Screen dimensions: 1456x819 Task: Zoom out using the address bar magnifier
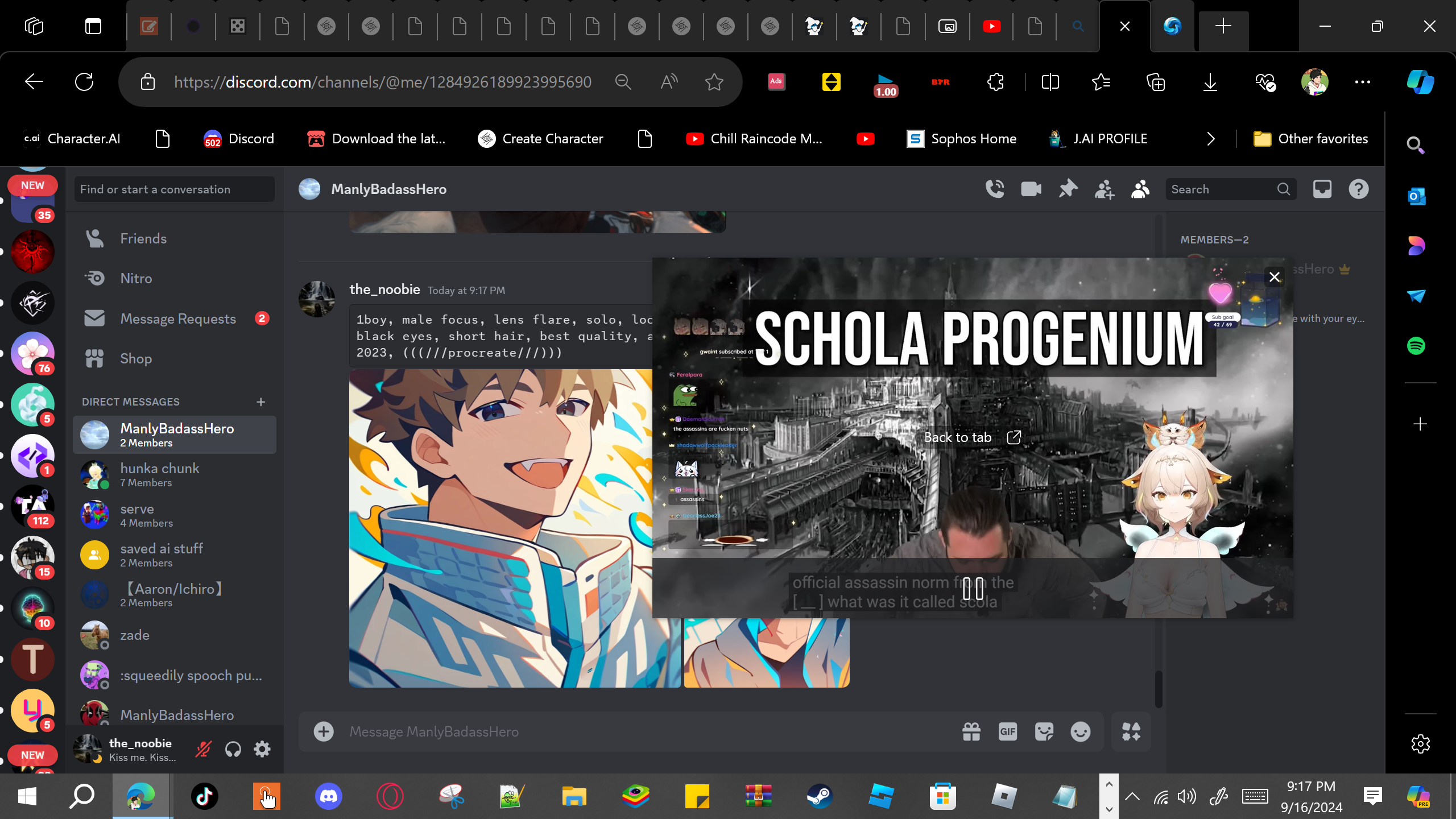click(x=623, y=82)
